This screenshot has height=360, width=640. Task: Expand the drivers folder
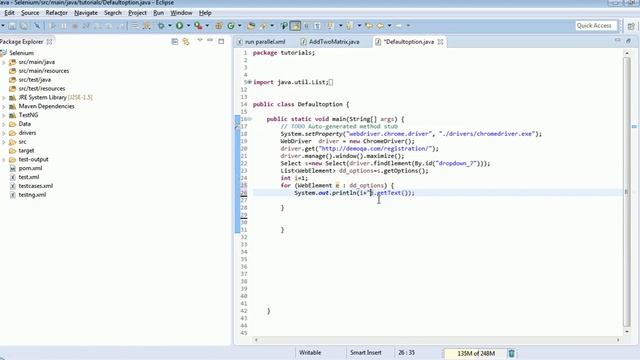(x=4, y=133)
